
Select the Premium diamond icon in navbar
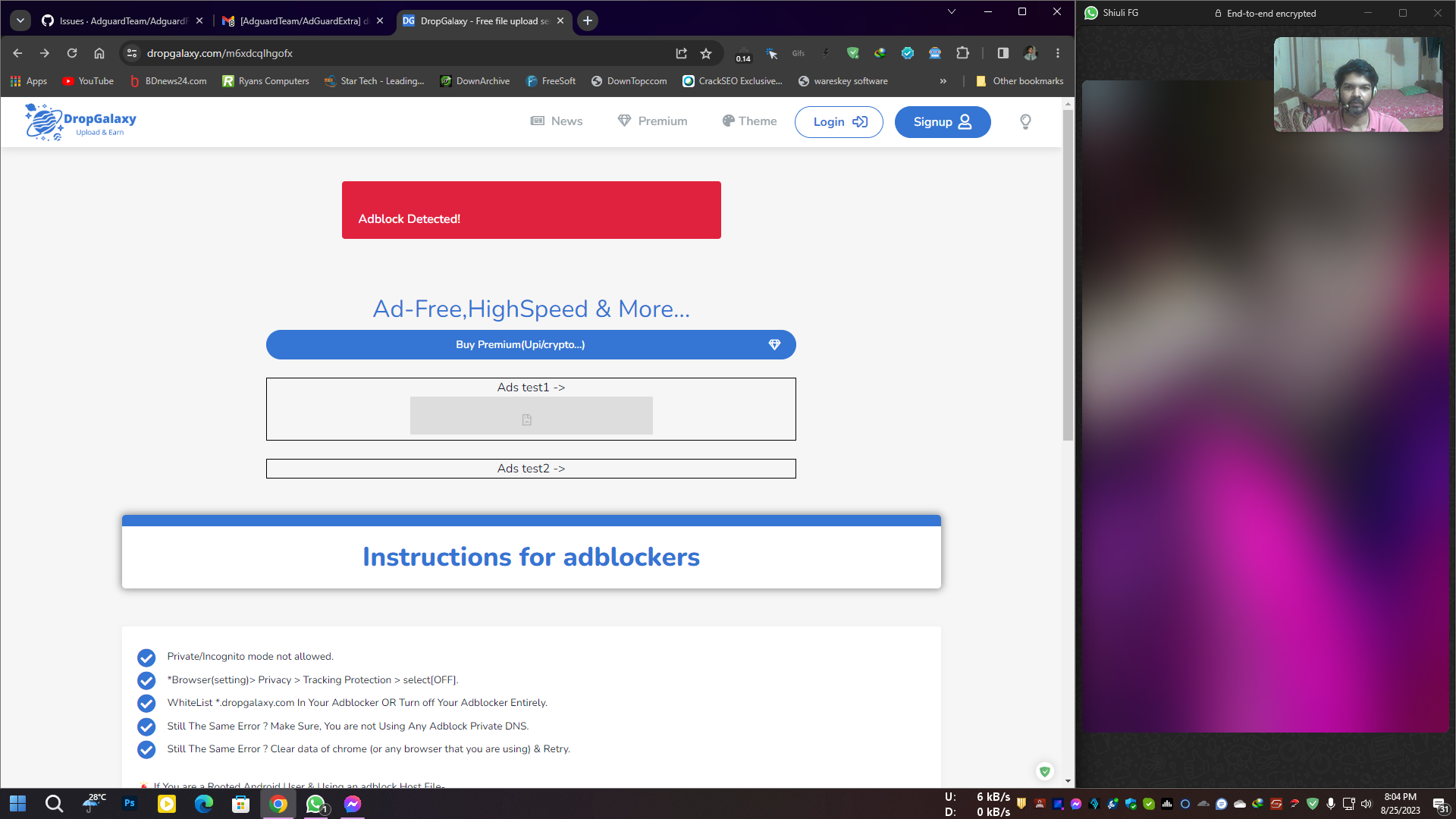pyautogui.click(x=624, y=121)
